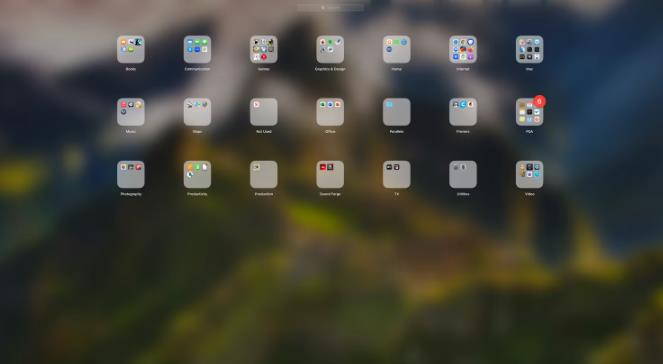Open the Games folder
This screenshot has height=364, width=663.
[264, 49]
